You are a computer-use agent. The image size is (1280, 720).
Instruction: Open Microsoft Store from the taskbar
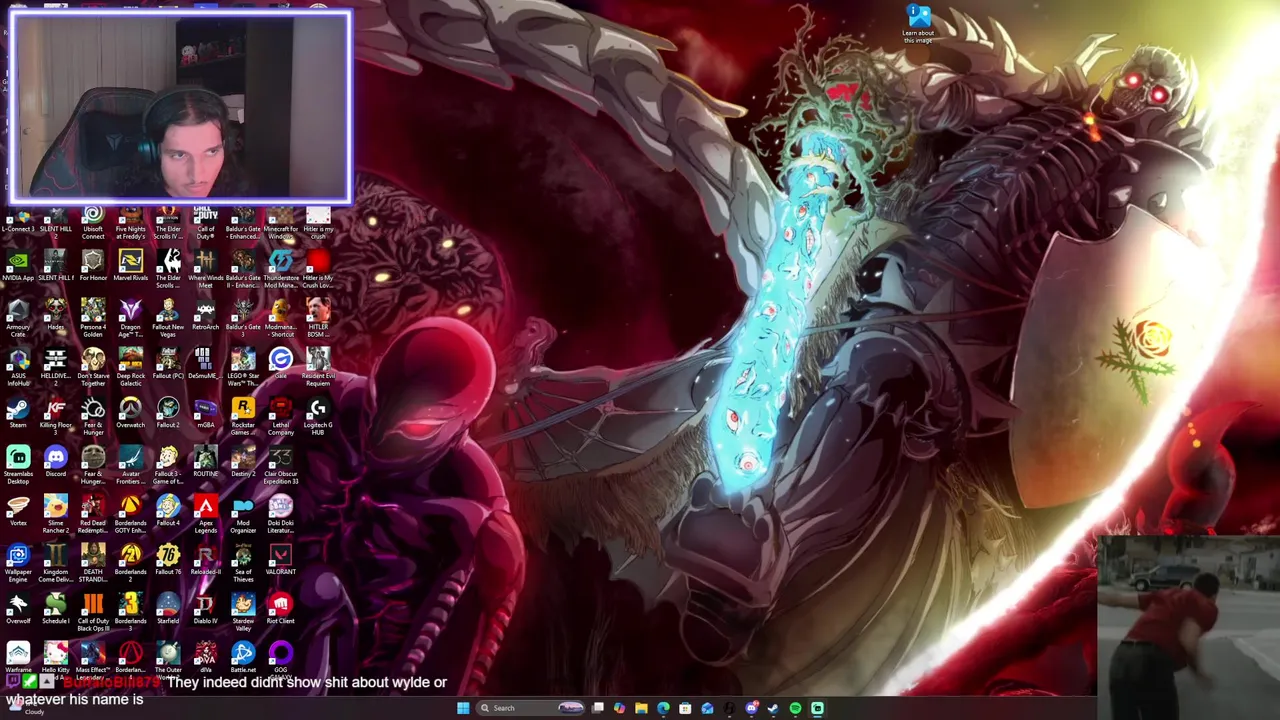pos(685,708)
